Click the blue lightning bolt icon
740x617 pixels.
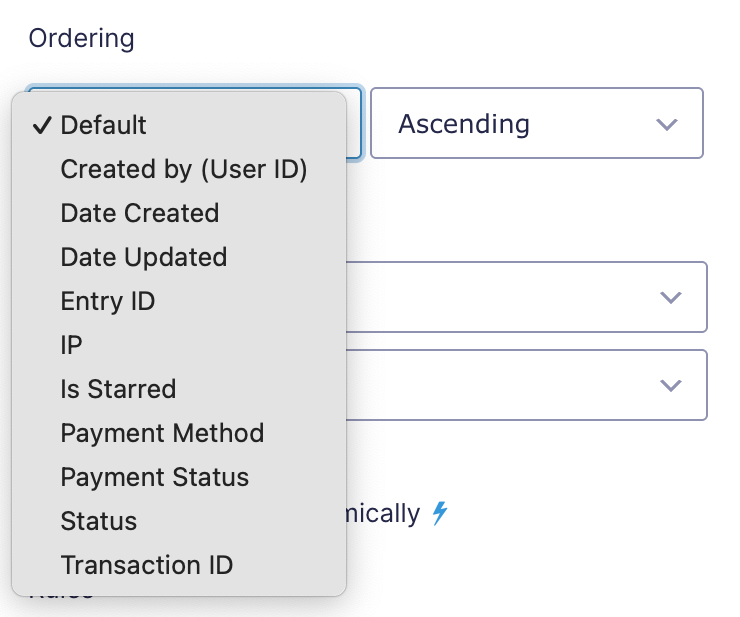(x=440, y=513)
